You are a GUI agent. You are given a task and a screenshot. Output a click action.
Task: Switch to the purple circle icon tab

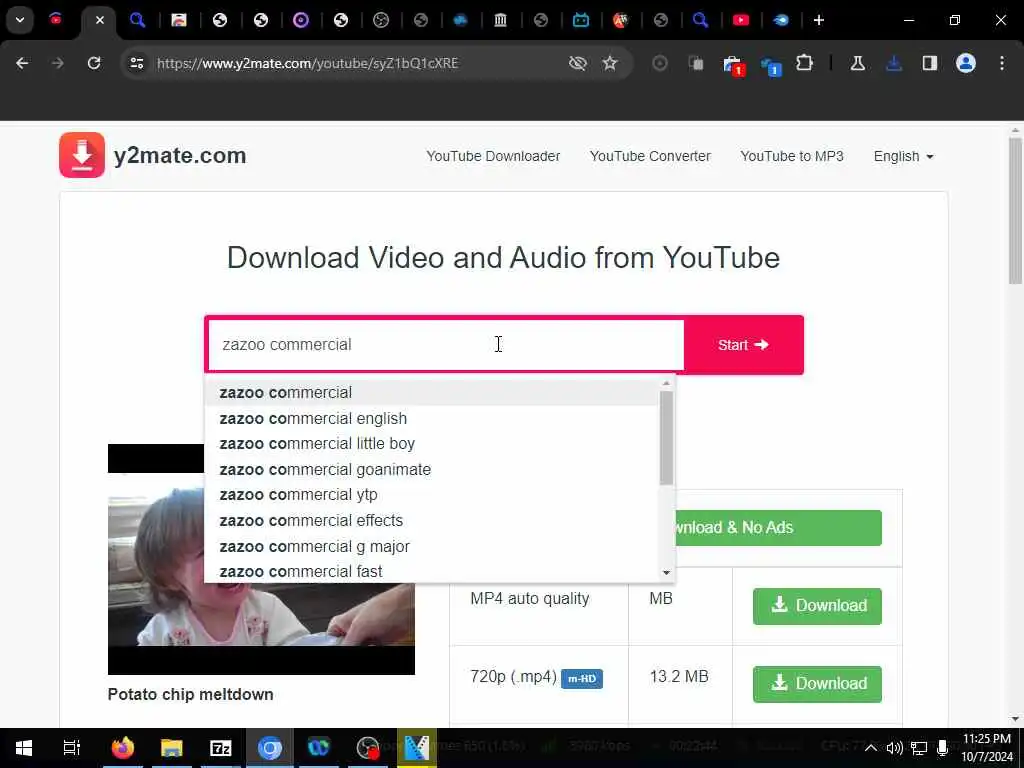(x=300, y=20)
